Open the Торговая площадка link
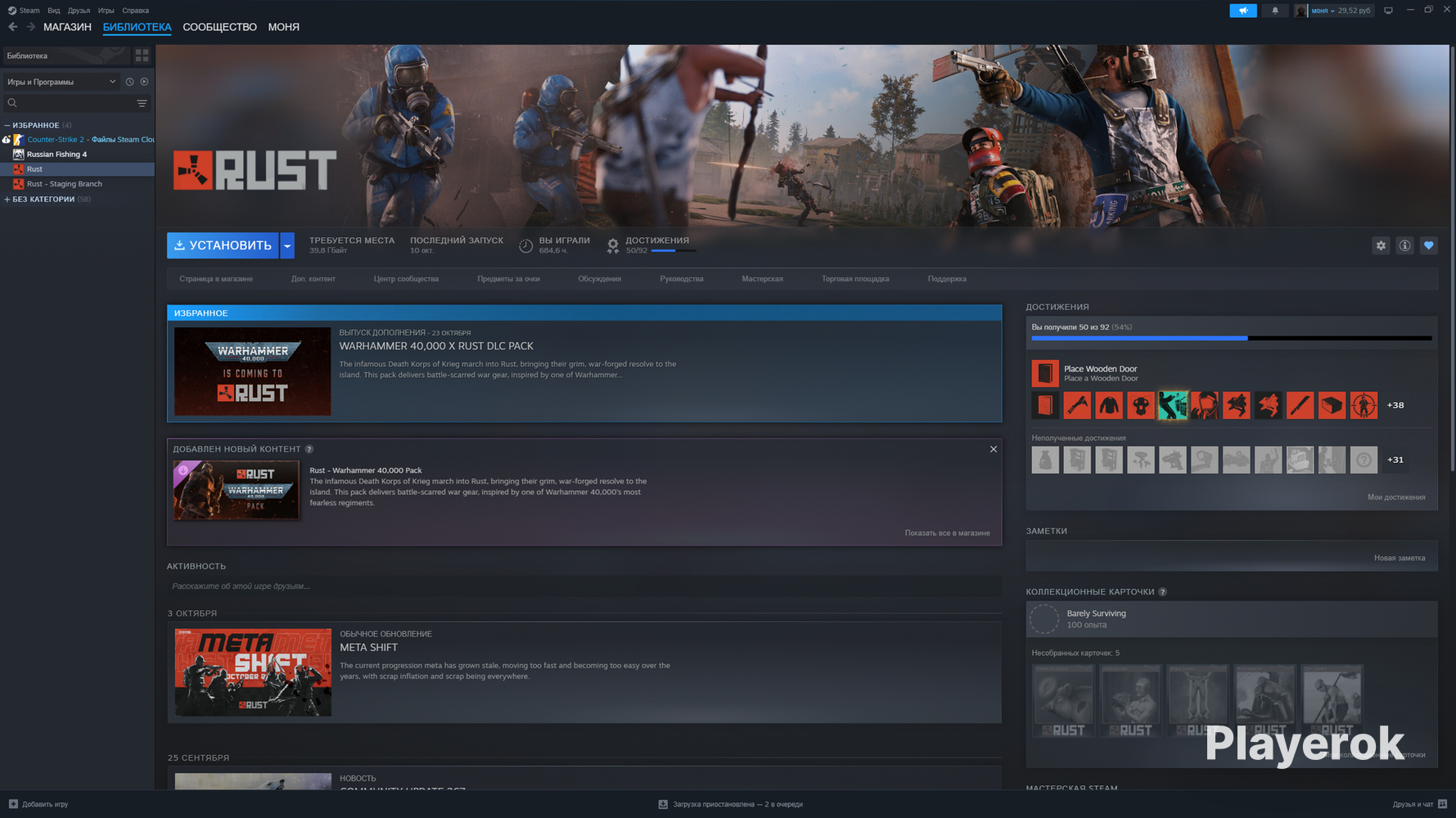 coord(855,279)
